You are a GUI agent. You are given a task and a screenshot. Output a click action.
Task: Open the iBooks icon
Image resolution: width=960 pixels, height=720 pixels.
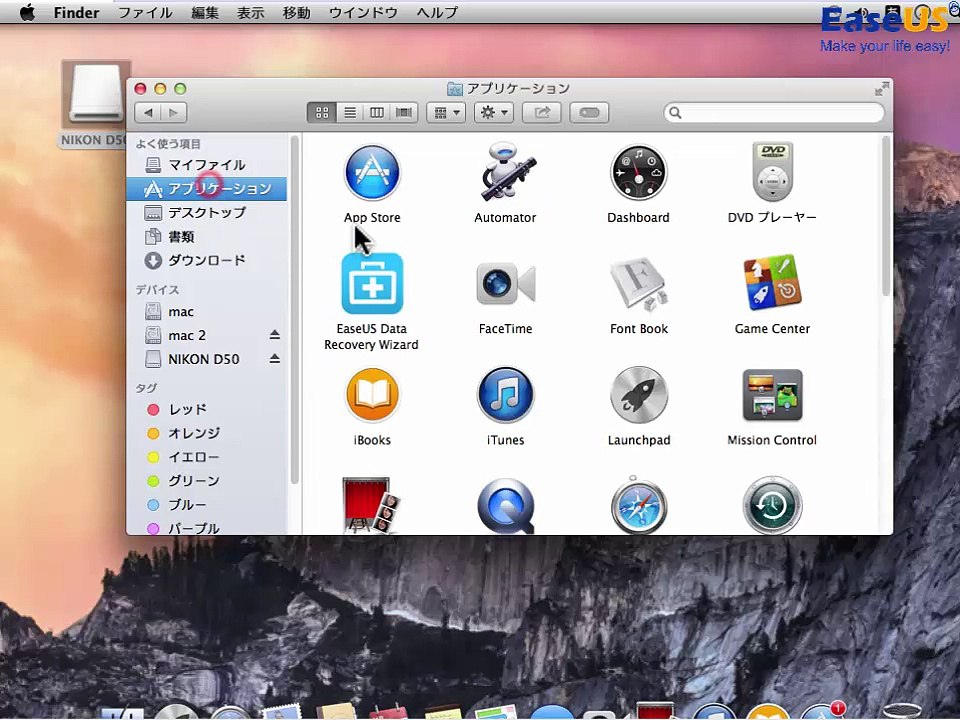(x=372, y=395)
